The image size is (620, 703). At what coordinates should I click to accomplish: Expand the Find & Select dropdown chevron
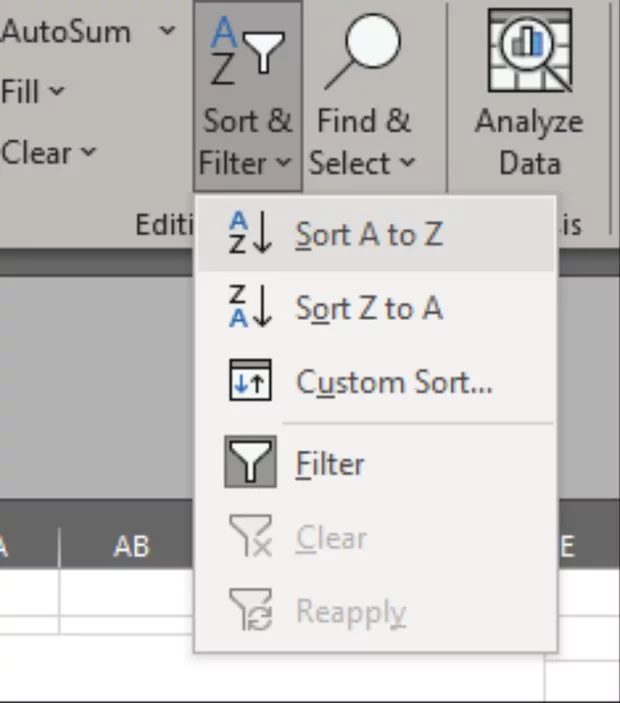406,163
